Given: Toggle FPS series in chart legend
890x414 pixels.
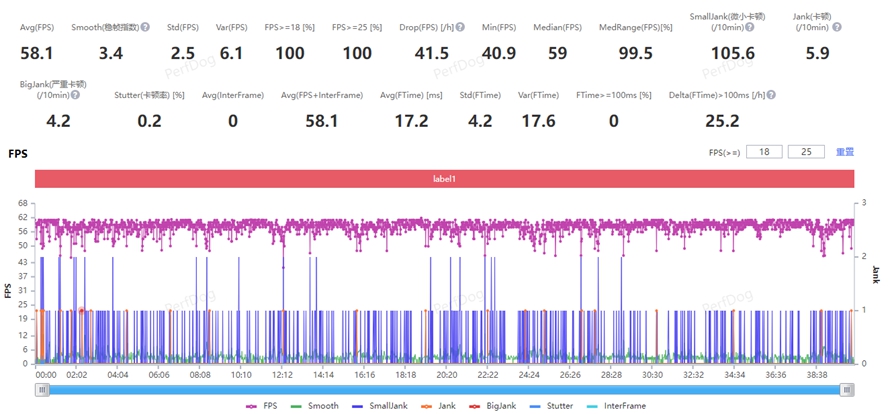Looking at the screenshot, I should pyautogui.click(x=264, y=406).
